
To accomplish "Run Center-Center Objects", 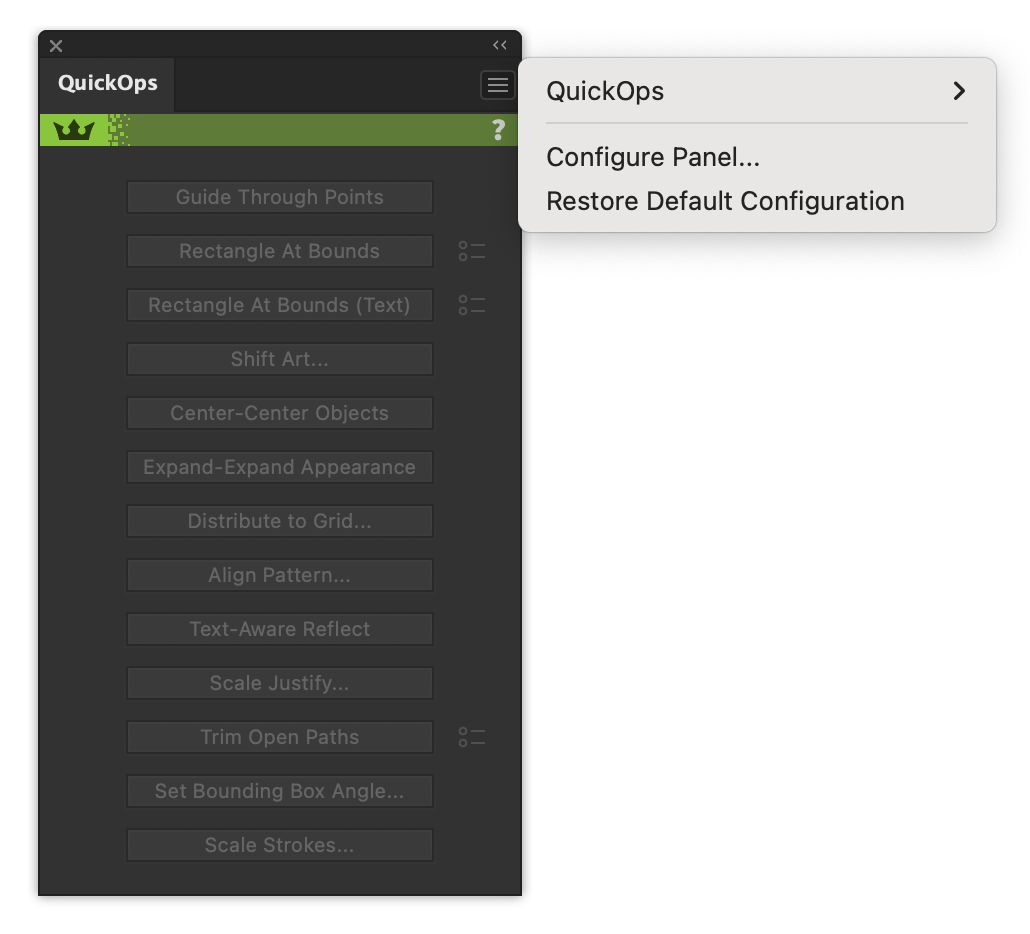I will (x=280, y=413).
